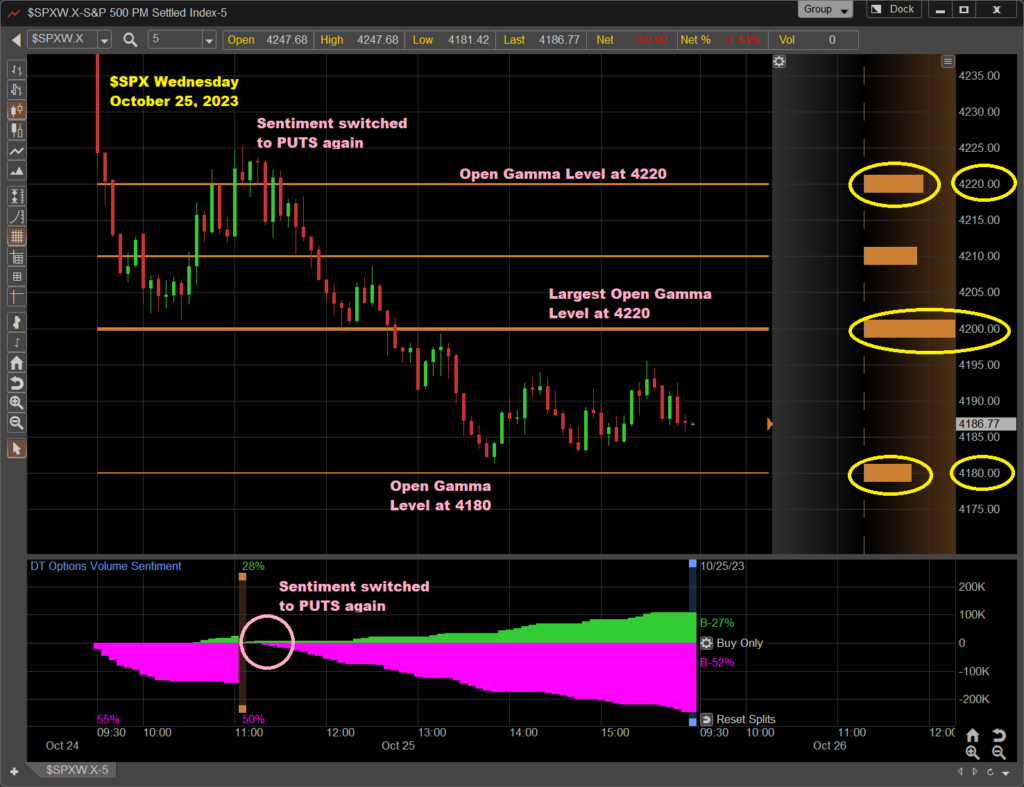Zoom out using left toolbar magnifier

tap(17, 423)
